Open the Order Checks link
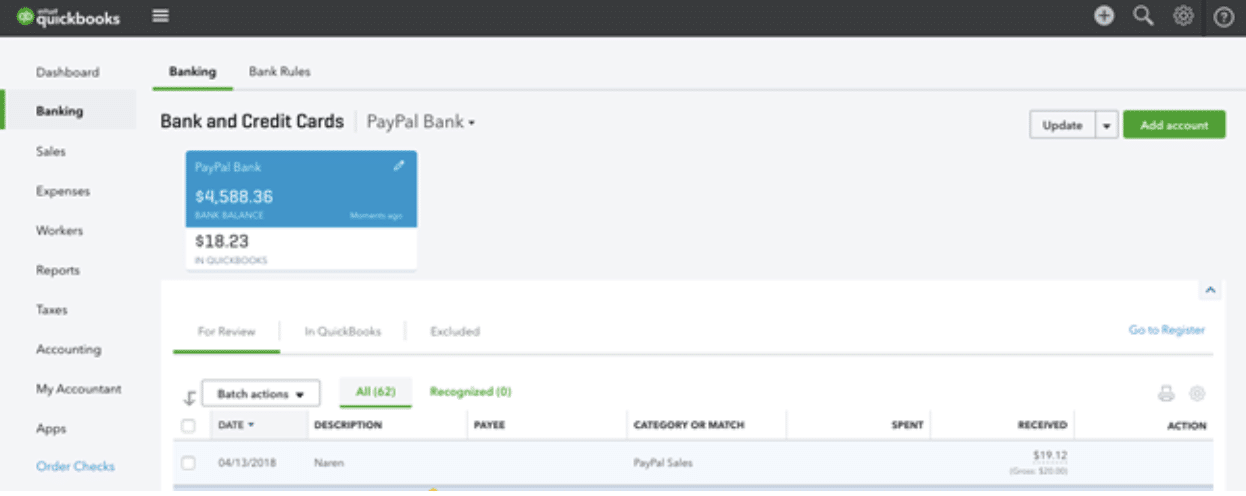Screen dimensions: 1246x496 pos(75,466)
